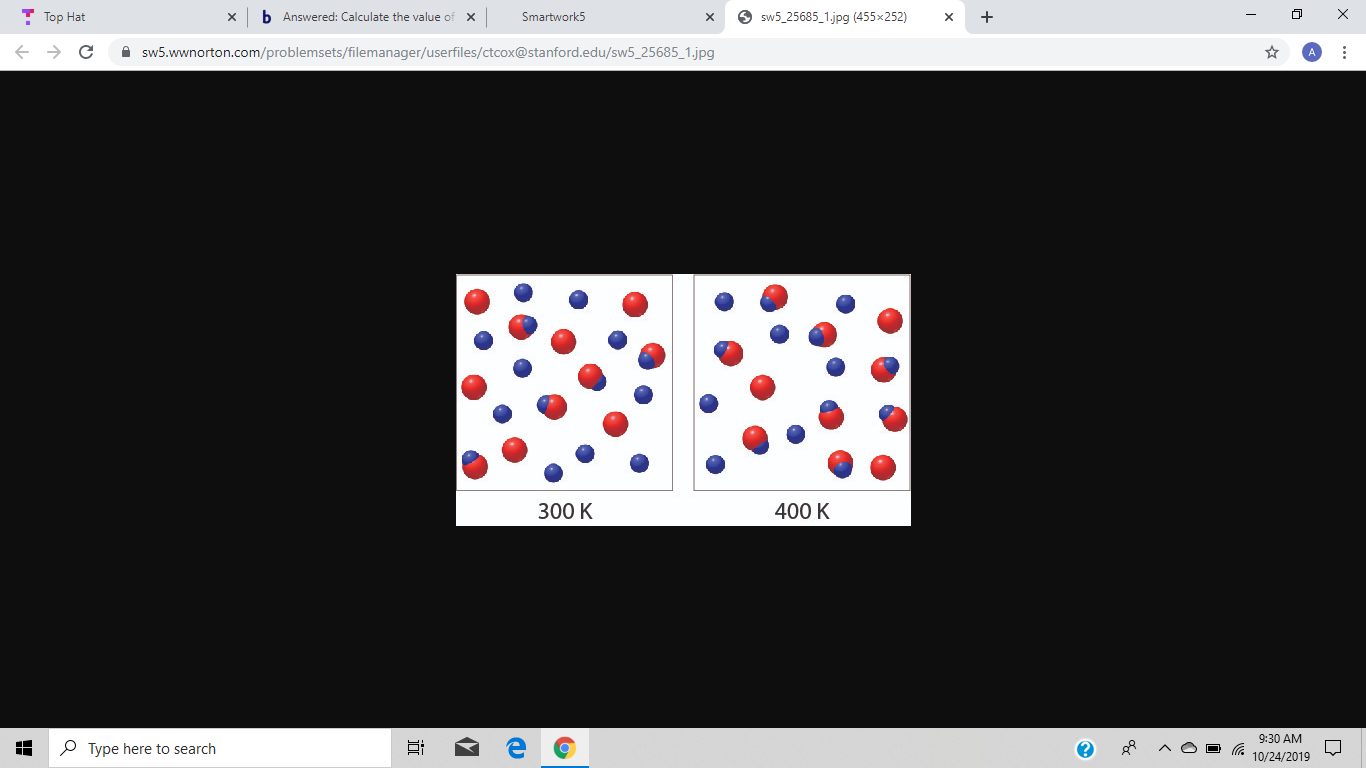Open the Get Help tray icon
Screen dimensions: 1366x768
click(1086, 748)
